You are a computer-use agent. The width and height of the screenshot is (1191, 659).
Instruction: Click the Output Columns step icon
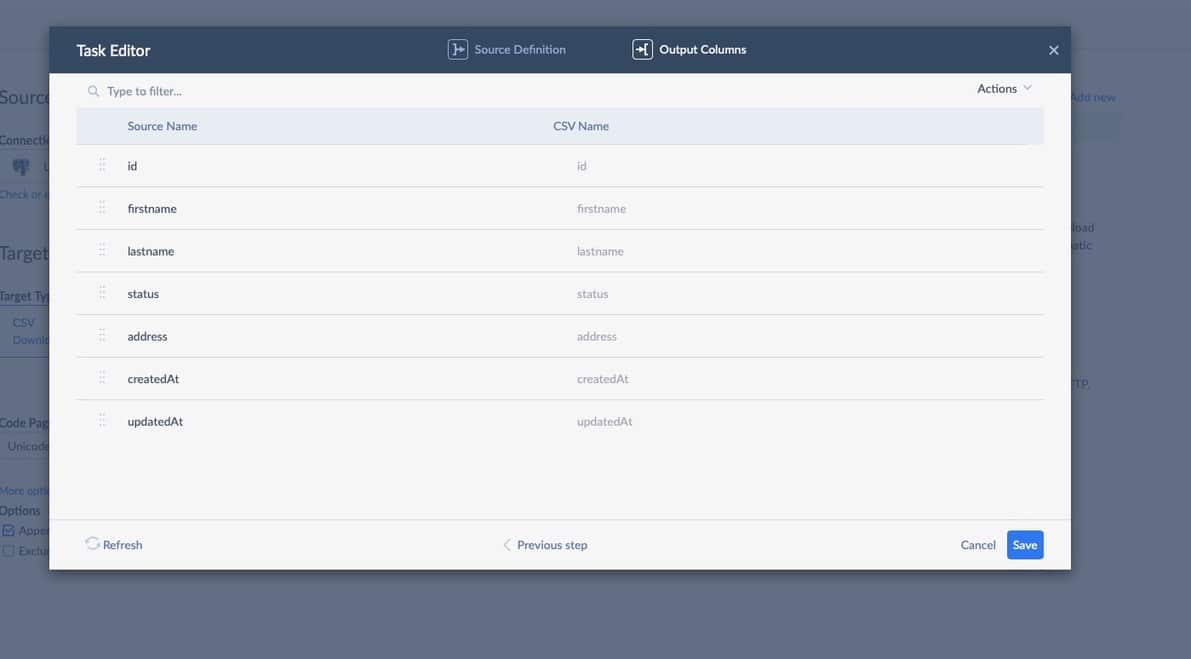click(642, 50)
